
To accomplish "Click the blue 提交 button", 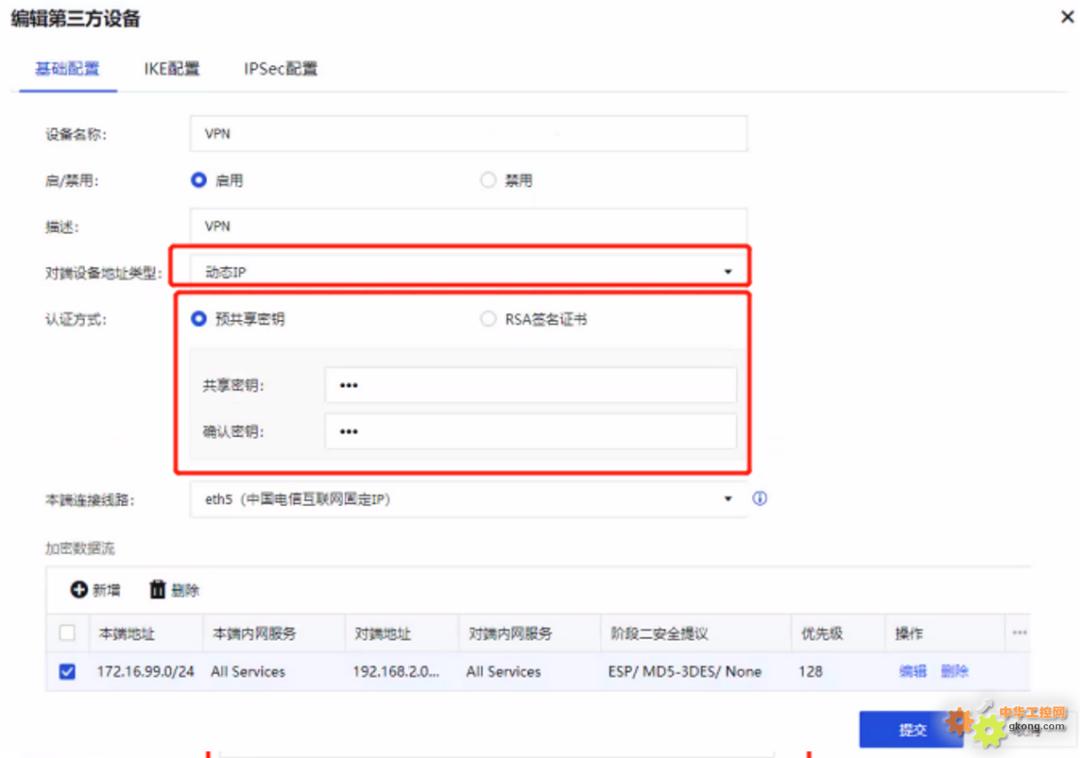I will coord(912,729).
